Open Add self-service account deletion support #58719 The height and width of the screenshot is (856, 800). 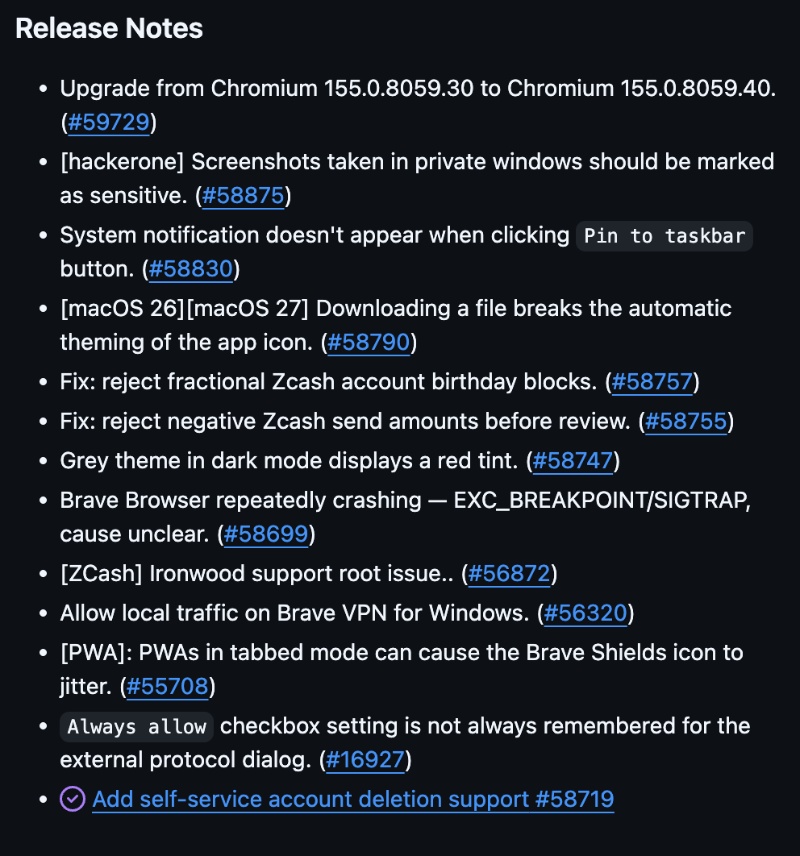(353, 799)
